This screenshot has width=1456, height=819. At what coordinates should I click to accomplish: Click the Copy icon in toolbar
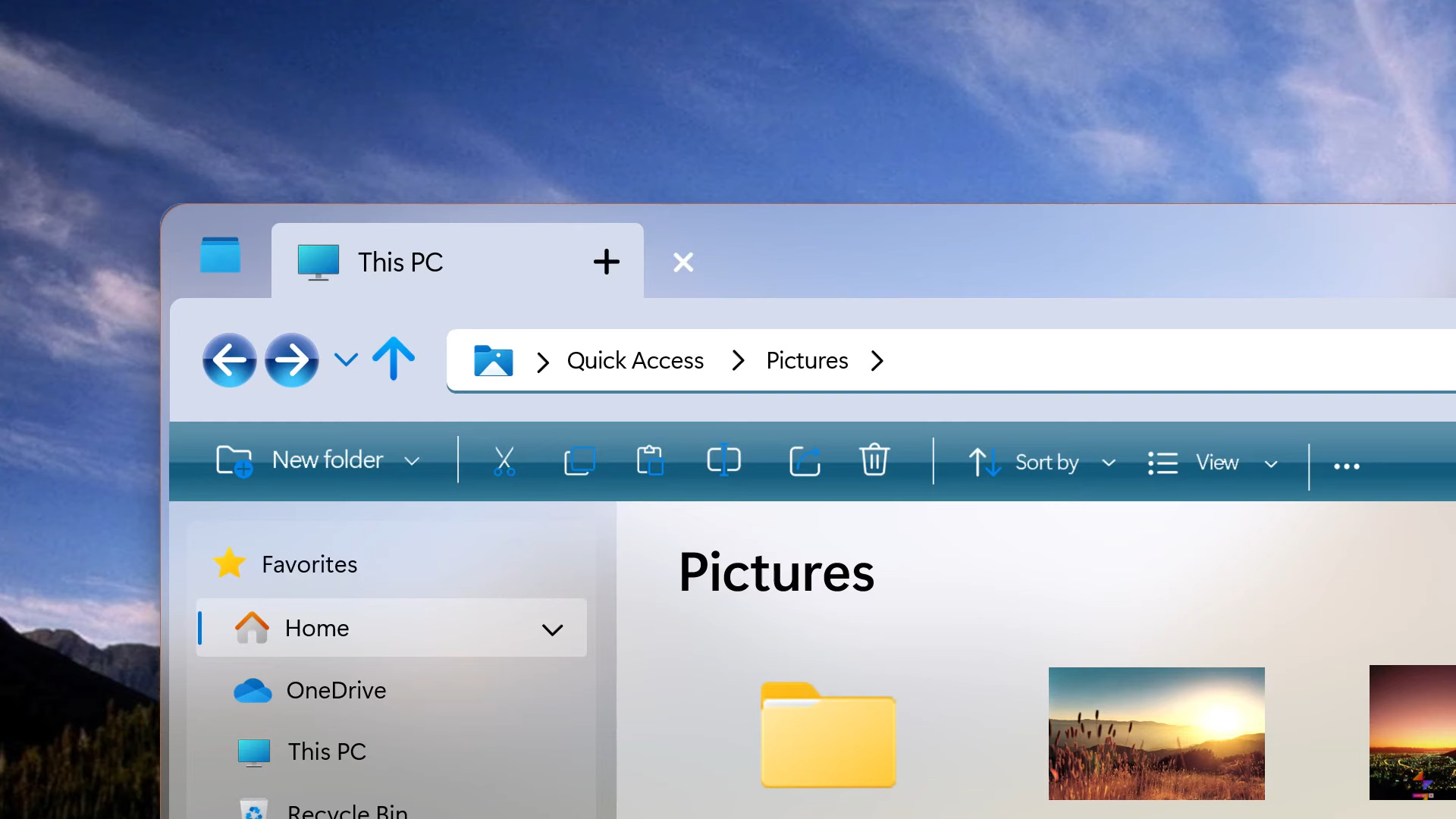click(579, 461)
